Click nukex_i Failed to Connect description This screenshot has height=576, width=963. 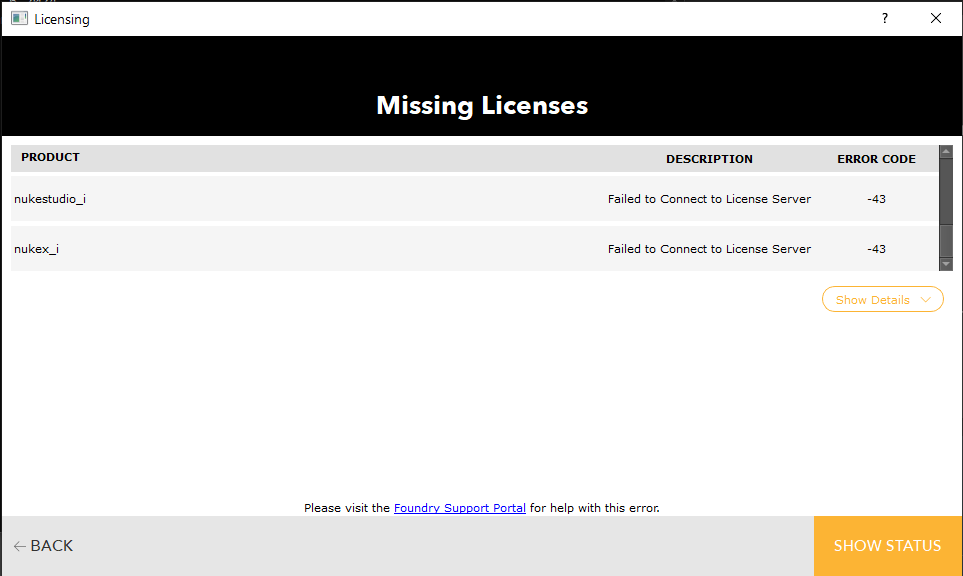click(x=709, y=249)
